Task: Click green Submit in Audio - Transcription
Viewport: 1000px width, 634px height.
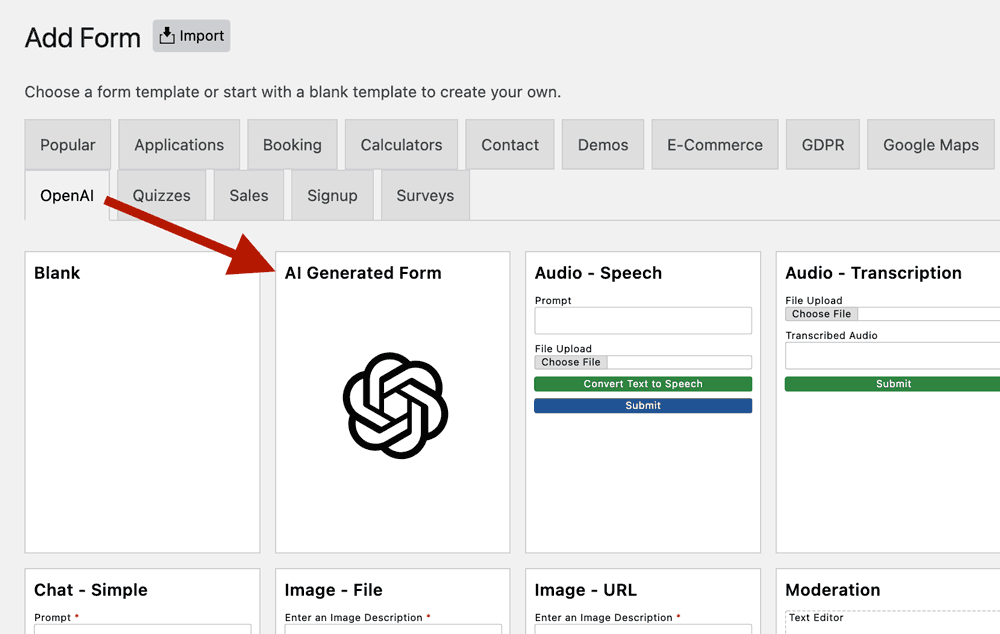Action: (x=892, y=384)
